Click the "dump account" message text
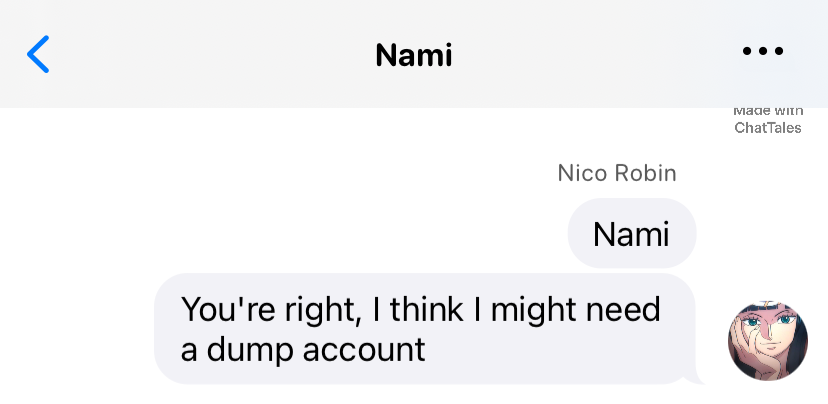Viewport: 828px width, 404px height. [x=303, y=350]
